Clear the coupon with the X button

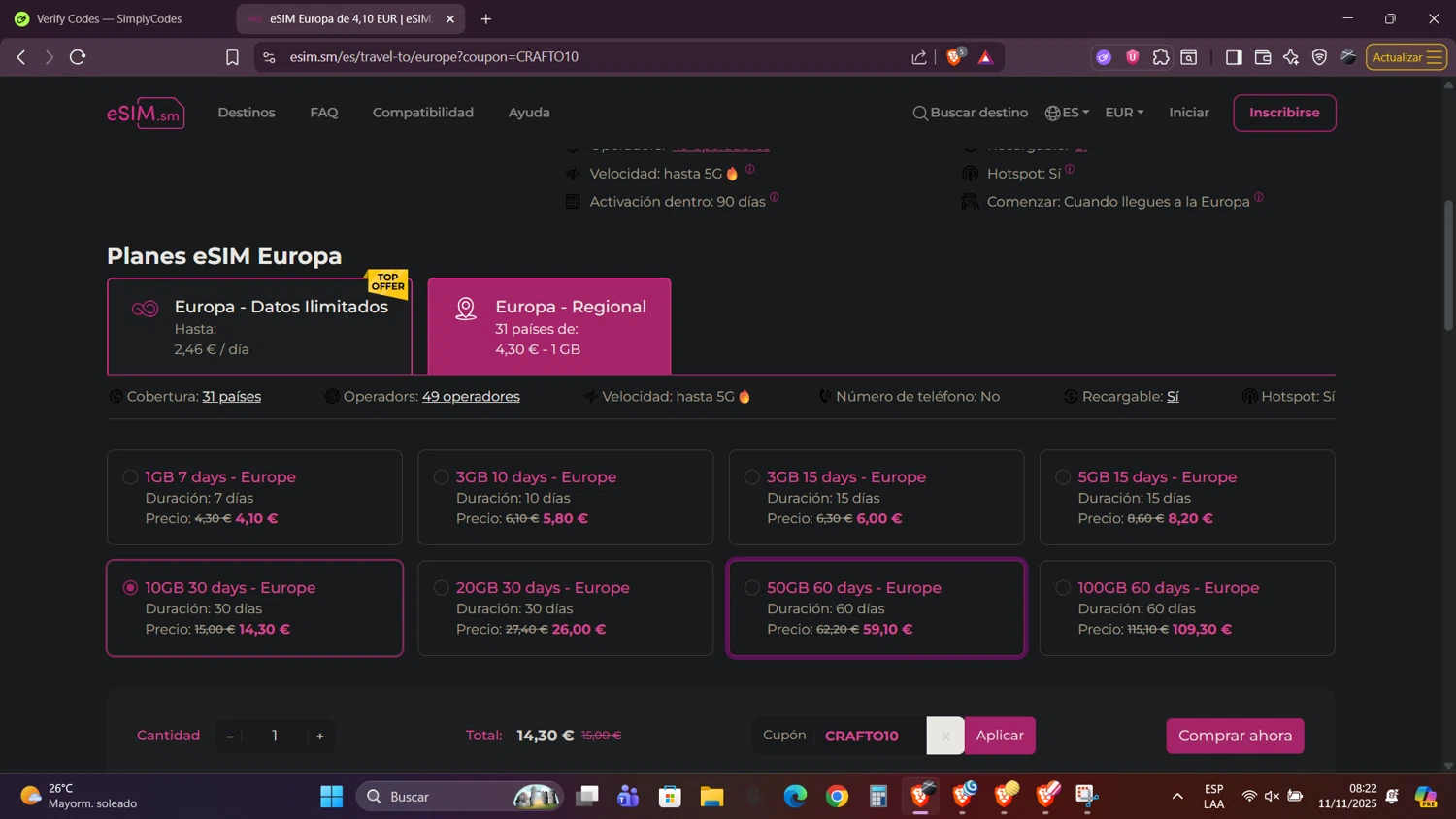point(945,736)
